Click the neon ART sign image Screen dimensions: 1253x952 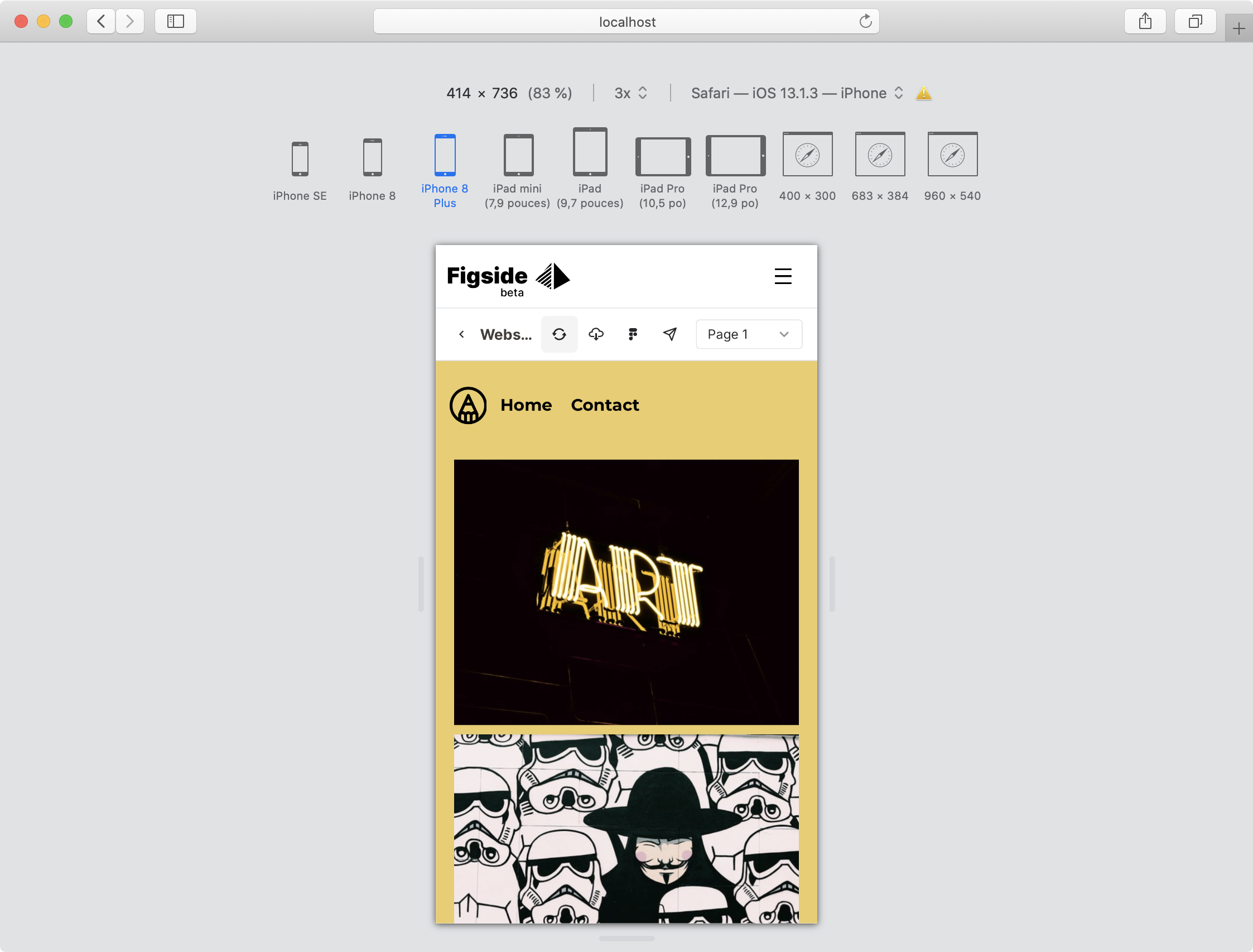pos(626,592)
